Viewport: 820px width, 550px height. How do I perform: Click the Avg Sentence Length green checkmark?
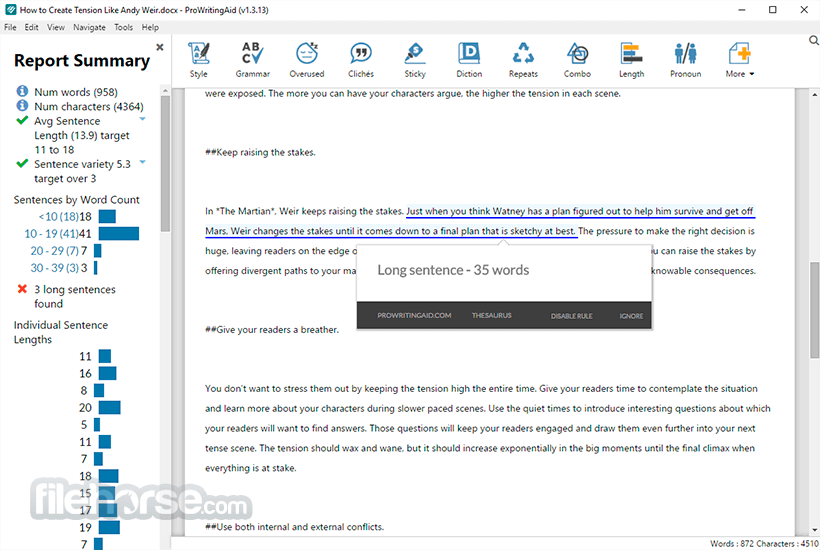click(22, 120)
